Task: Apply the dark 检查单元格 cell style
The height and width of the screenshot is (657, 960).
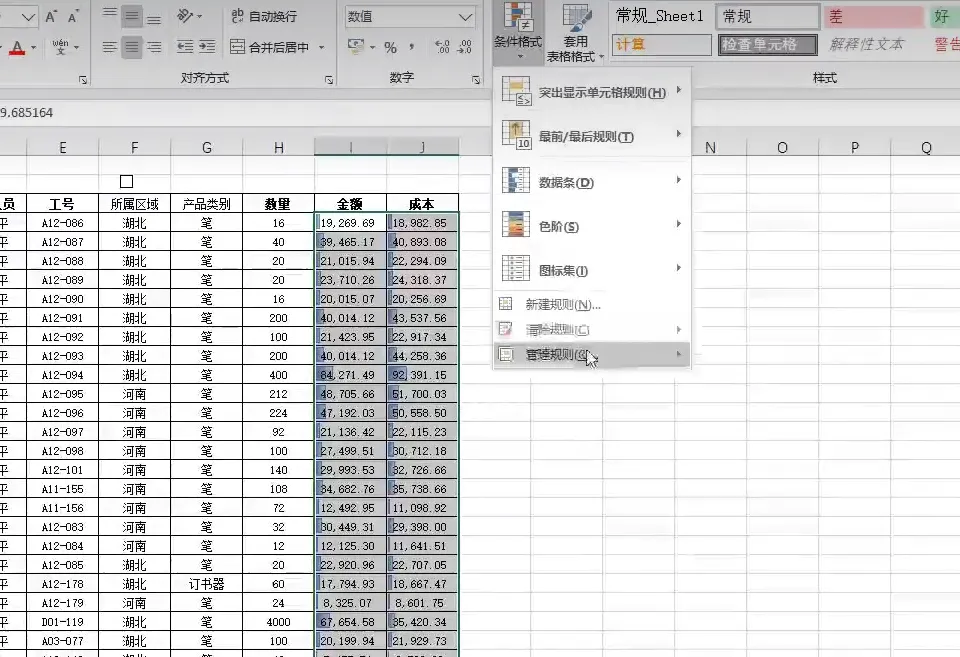Action: point(768,45)
